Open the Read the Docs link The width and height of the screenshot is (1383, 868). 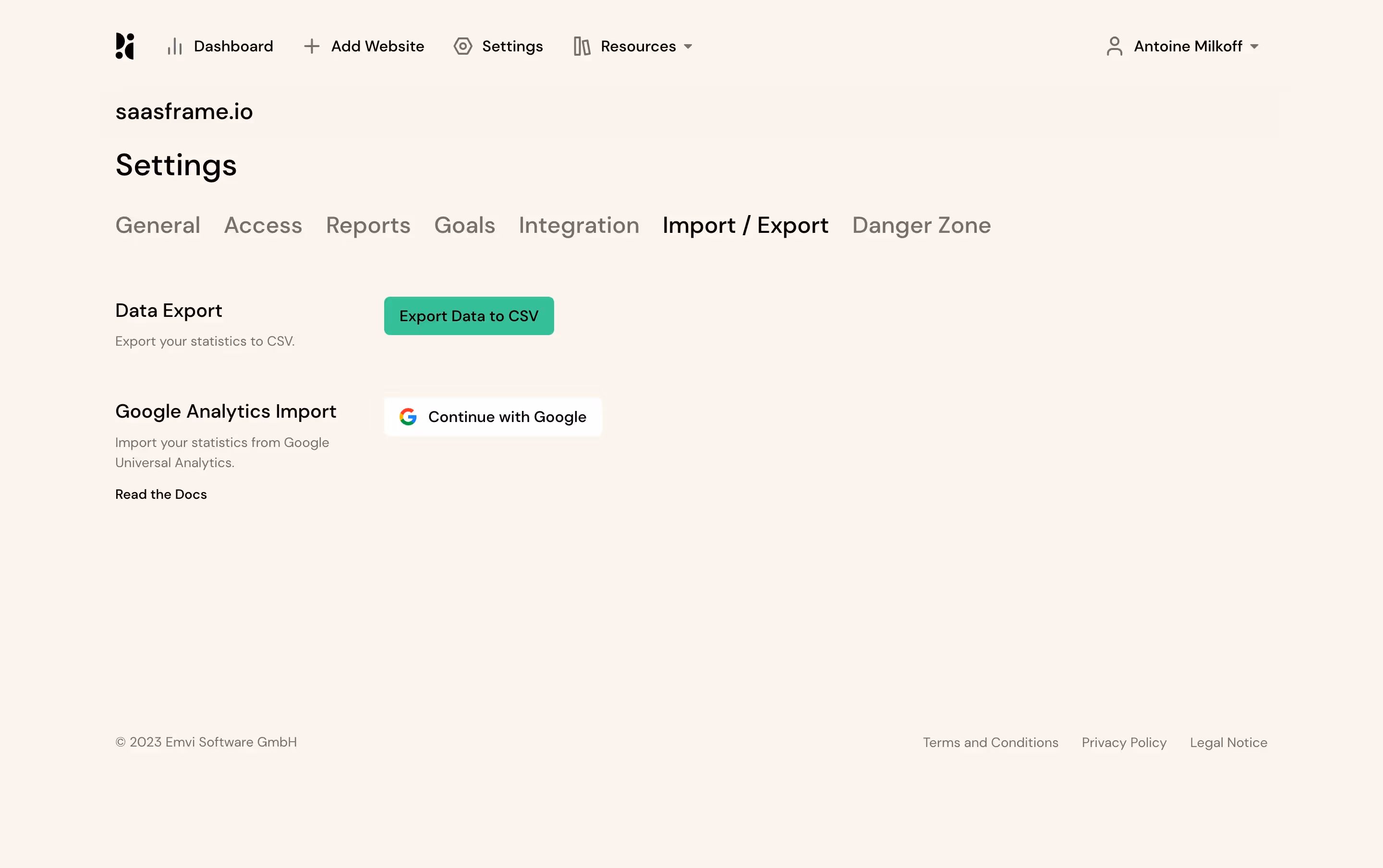pyautogui.click(x=161, y=494)
